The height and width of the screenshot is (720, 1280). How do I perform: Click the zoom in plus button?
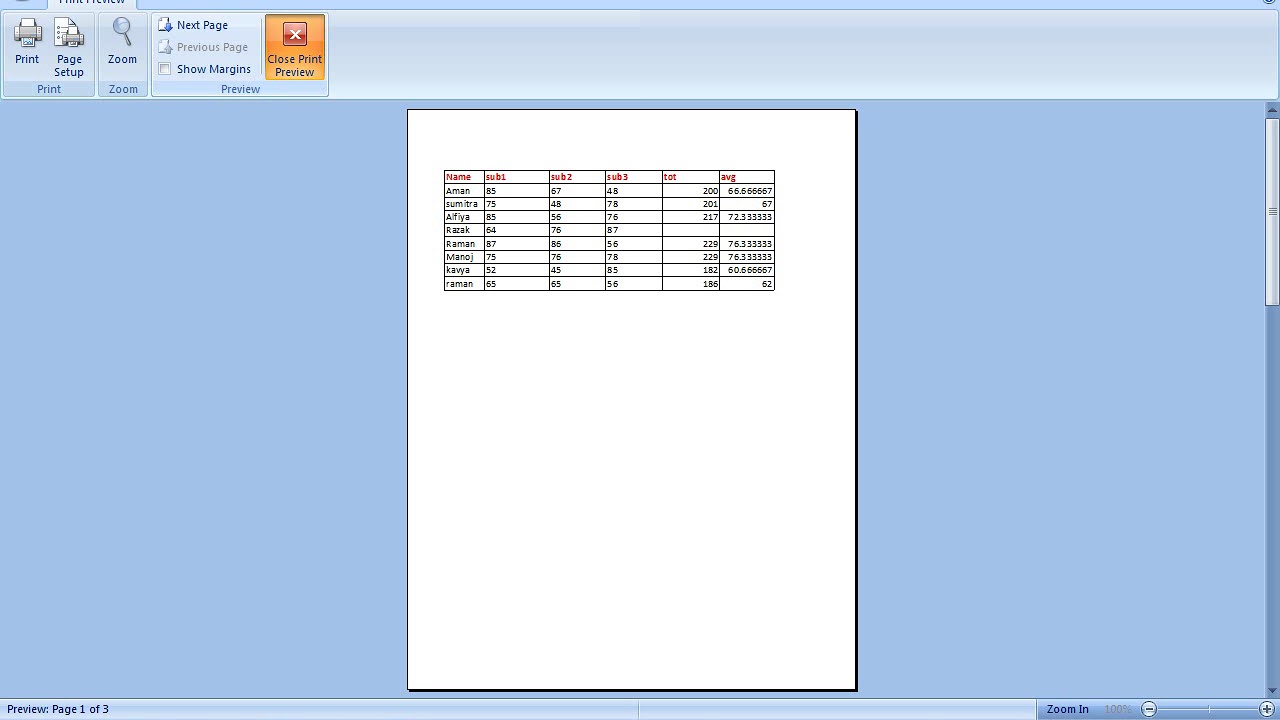(x=1267, y=709)
